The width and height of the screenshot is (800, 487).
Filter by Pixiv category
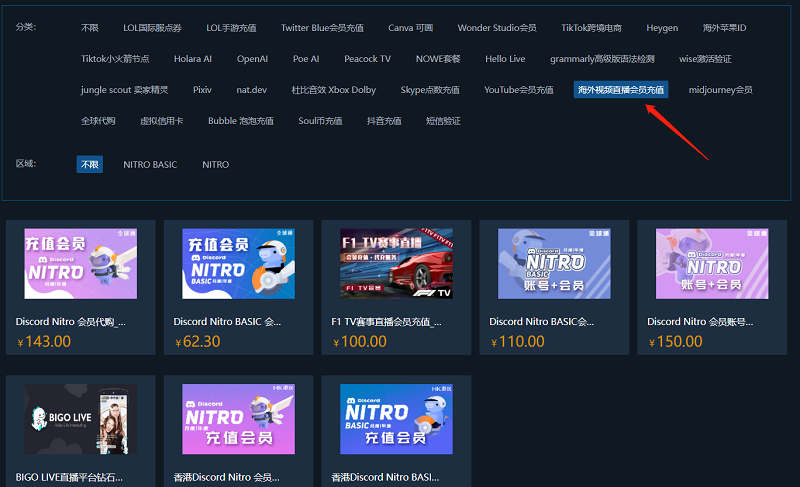(x=202, y=90)
